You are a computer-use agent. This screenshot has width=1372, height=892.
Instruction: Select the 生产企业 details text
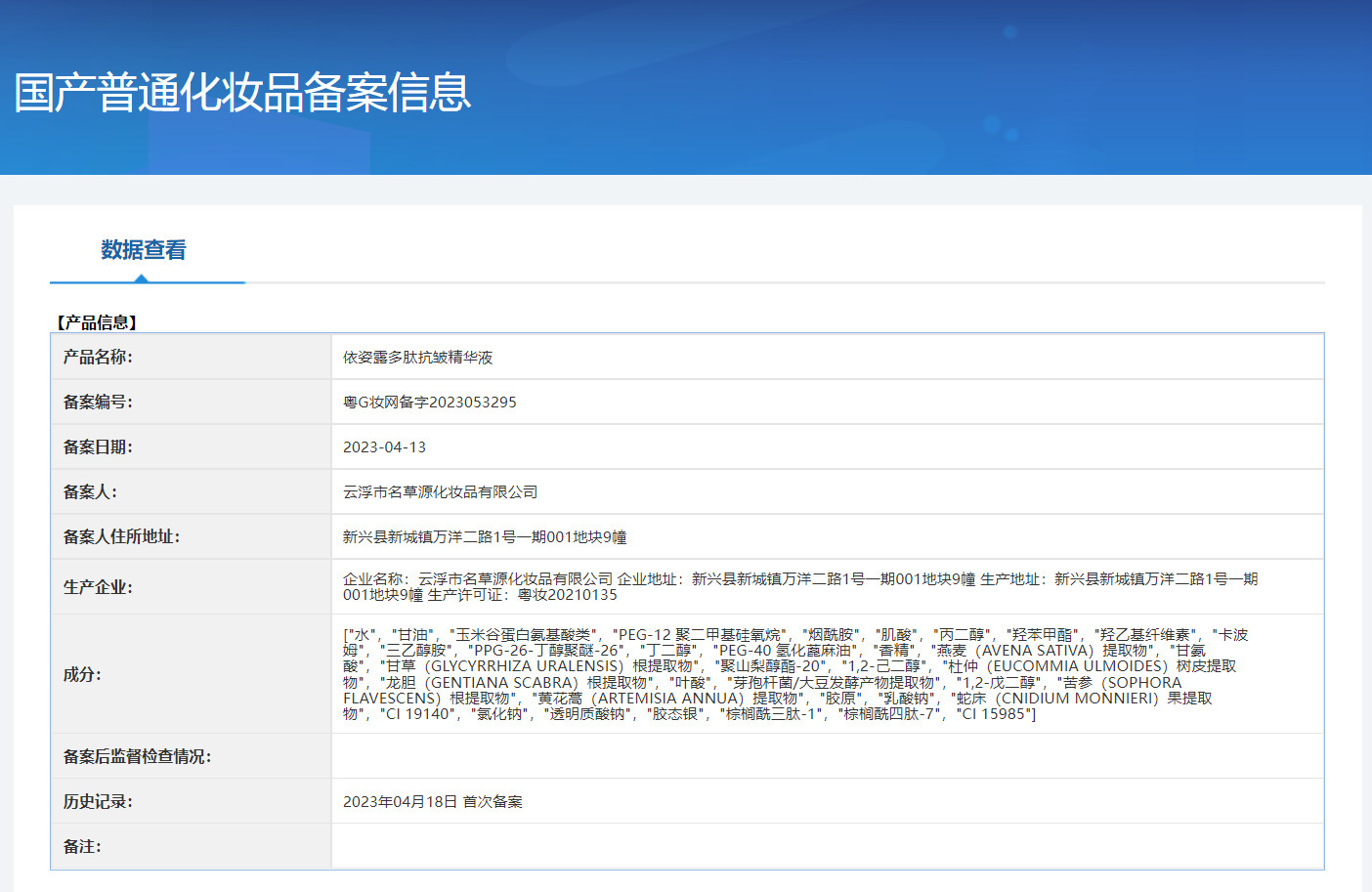[x=800, y=587]
